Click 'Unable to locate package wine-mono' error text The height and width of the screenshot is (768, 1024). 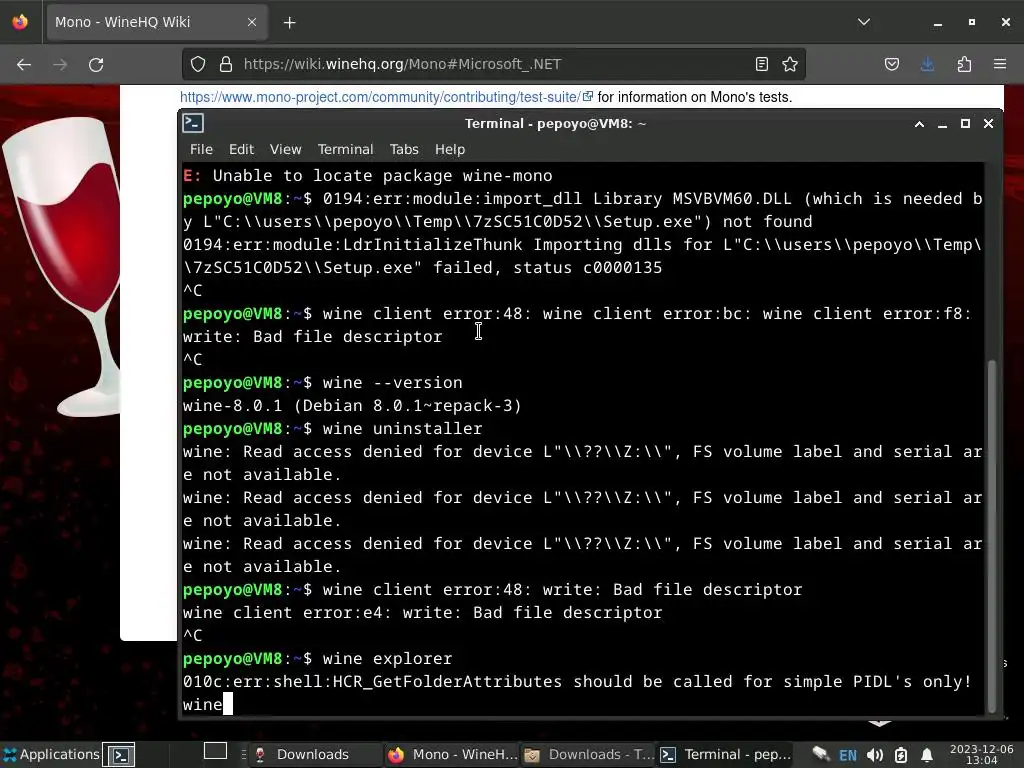point(383,176)
